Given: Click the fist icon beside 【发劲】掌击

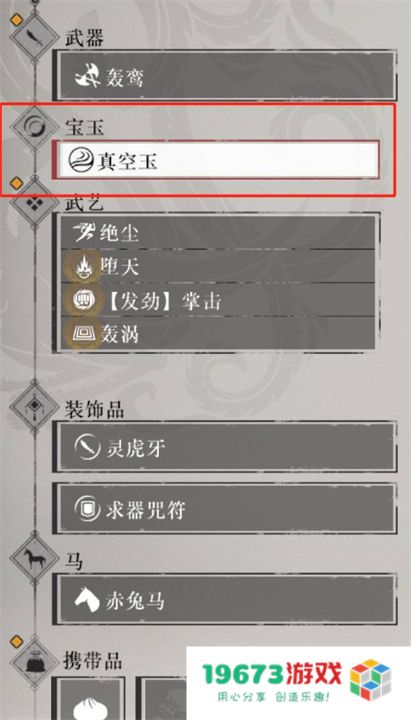Looking at the screenshot, I should pos(84,300).
